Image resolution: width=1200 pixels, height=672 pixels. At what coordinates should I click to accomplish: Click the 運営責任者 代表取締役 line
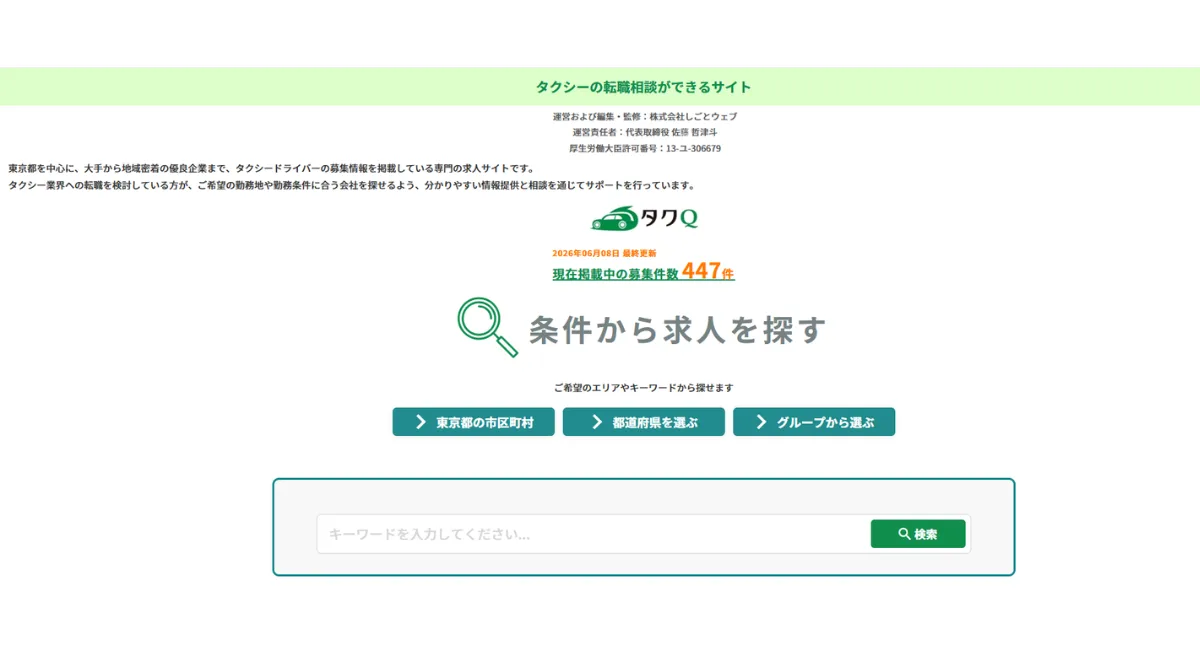(645, 132)
